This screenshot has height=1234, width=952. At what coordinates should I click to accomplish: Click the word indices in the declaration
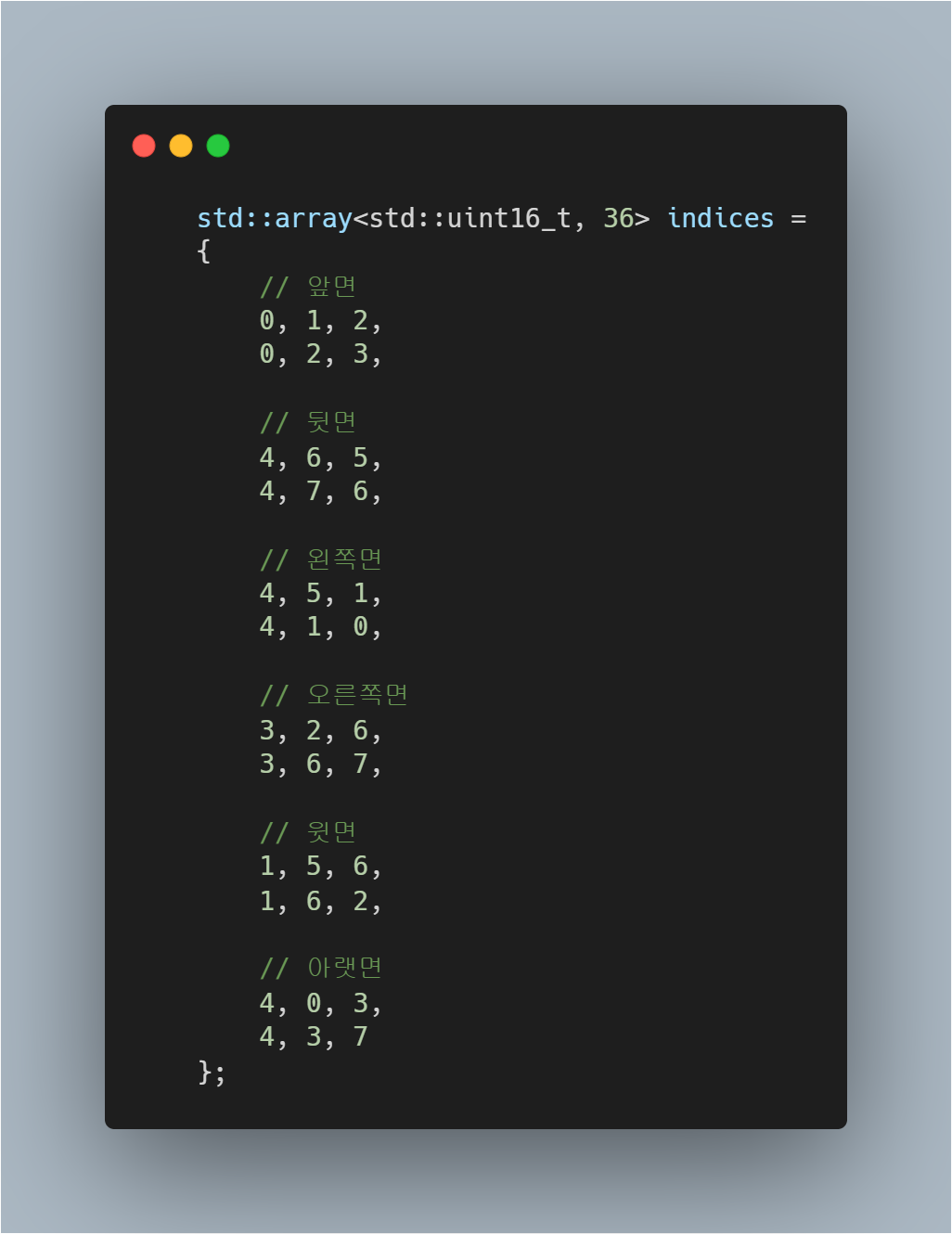tap(720, 219)
